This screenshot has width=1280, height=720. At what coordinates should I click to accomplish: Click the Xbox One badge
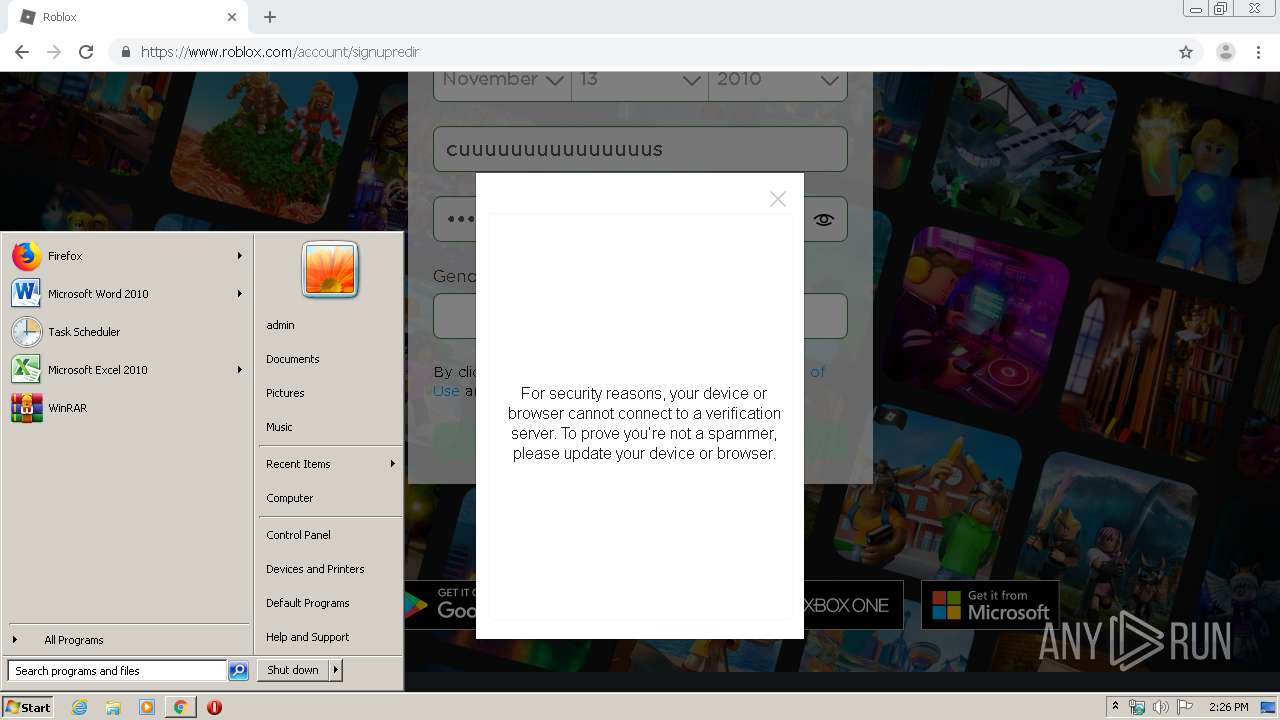point(853,605)
